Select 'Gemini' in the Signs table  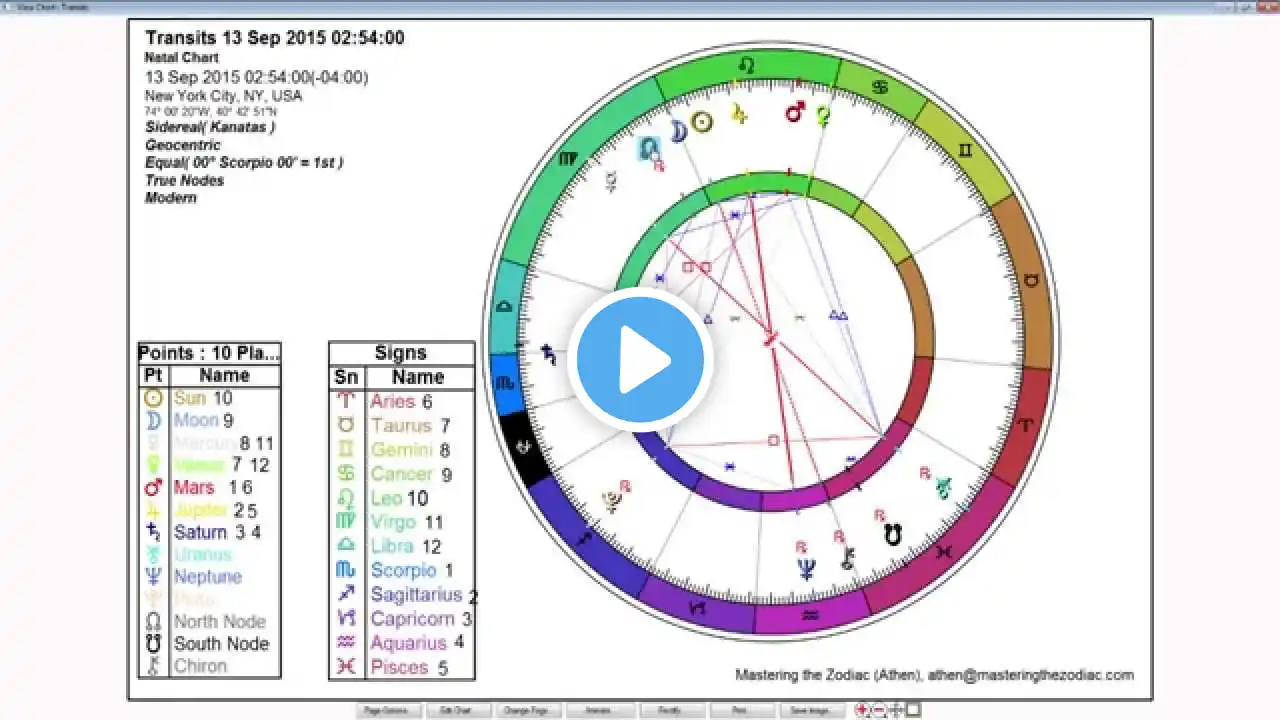401,450
